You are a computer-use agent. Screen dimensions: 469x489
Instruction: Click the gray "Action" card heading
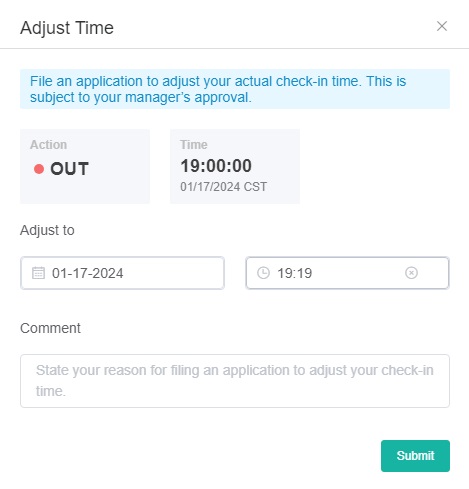click(x=49, y=145)
